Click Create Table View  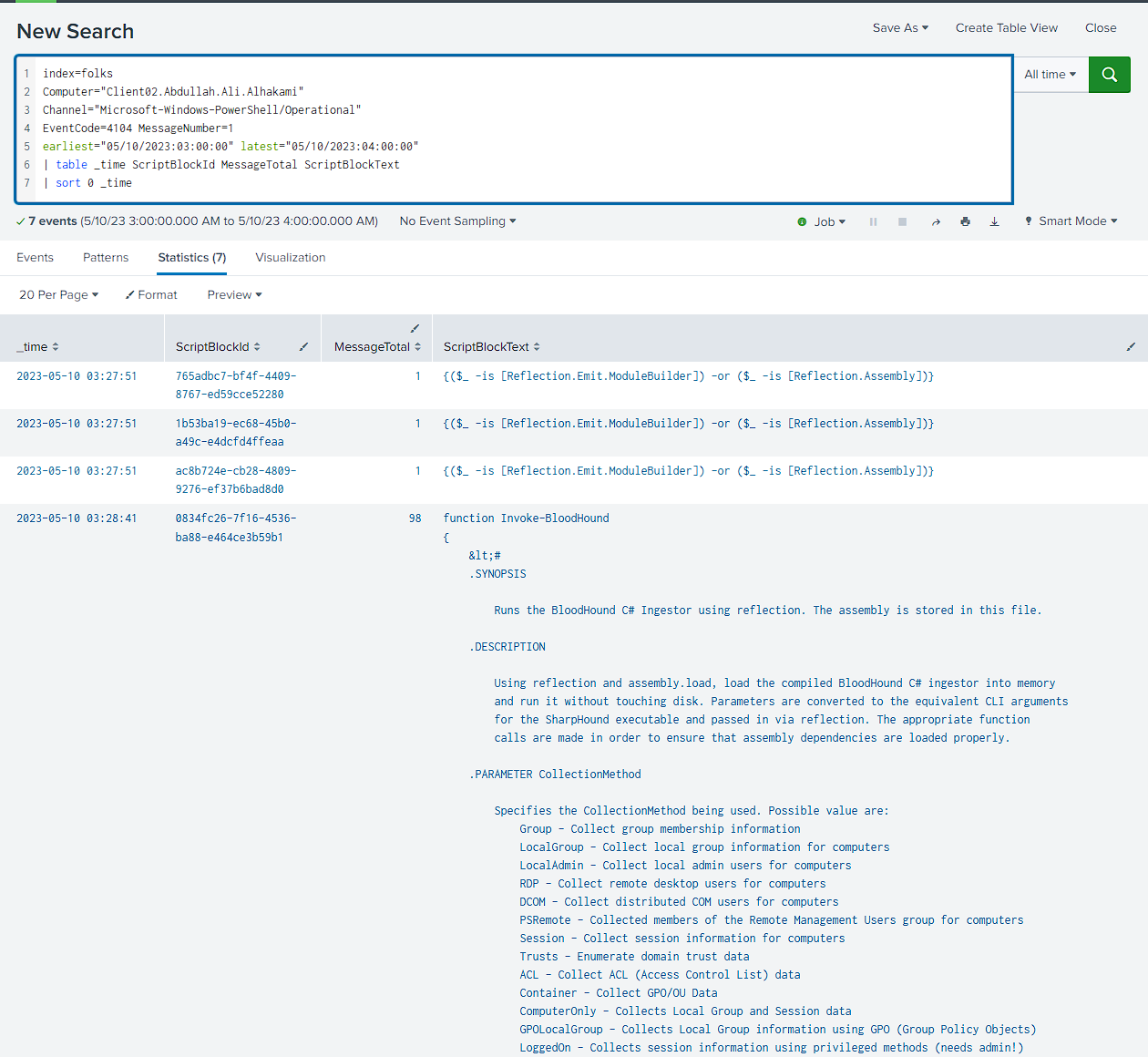(1007, 28)
